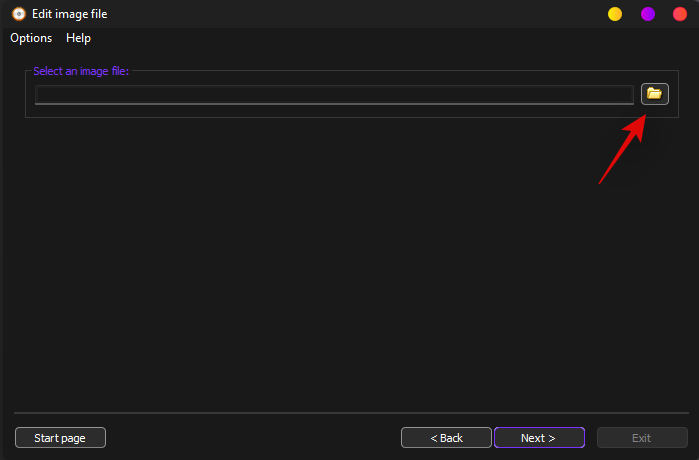Click the file selector group box border
699x460 pixels.
point(26,100)
